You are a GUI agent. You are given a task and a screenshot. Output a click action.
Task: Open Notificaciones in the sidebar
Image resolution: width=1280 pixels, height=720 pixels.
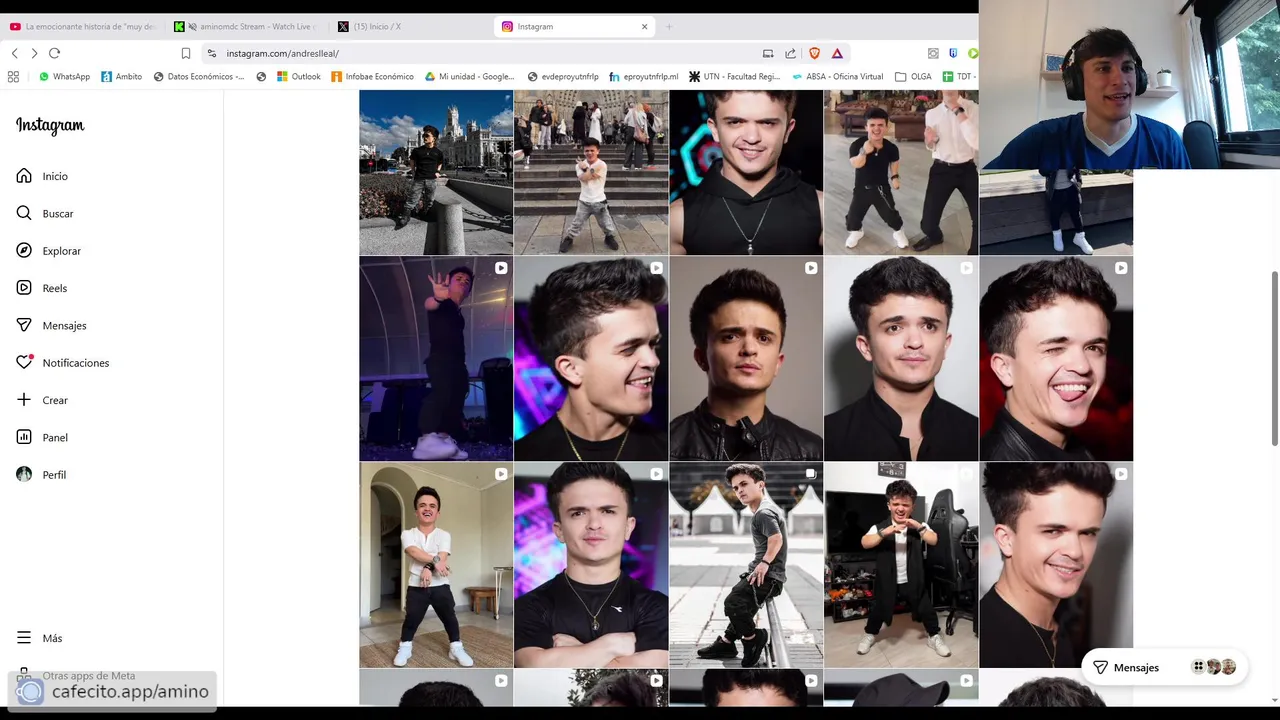click(x=63, y=363)
